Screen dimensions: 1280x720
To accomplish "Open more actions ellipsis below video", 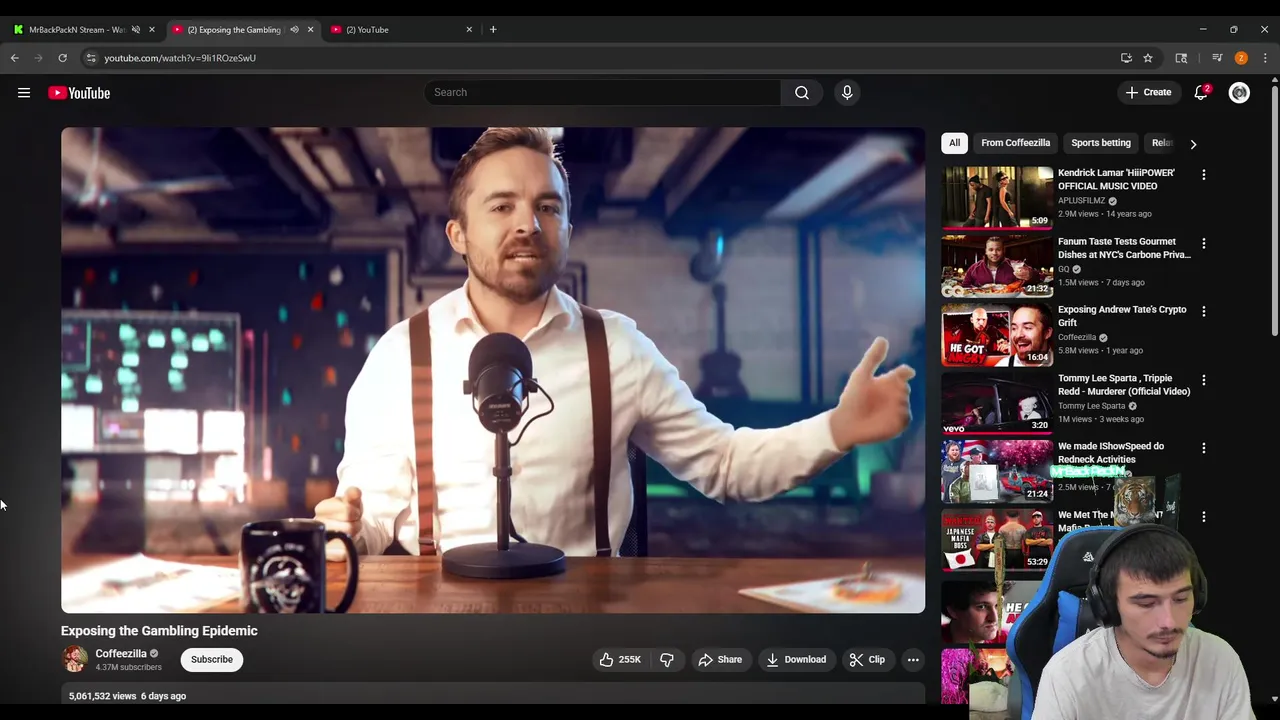I will point(912,659).
